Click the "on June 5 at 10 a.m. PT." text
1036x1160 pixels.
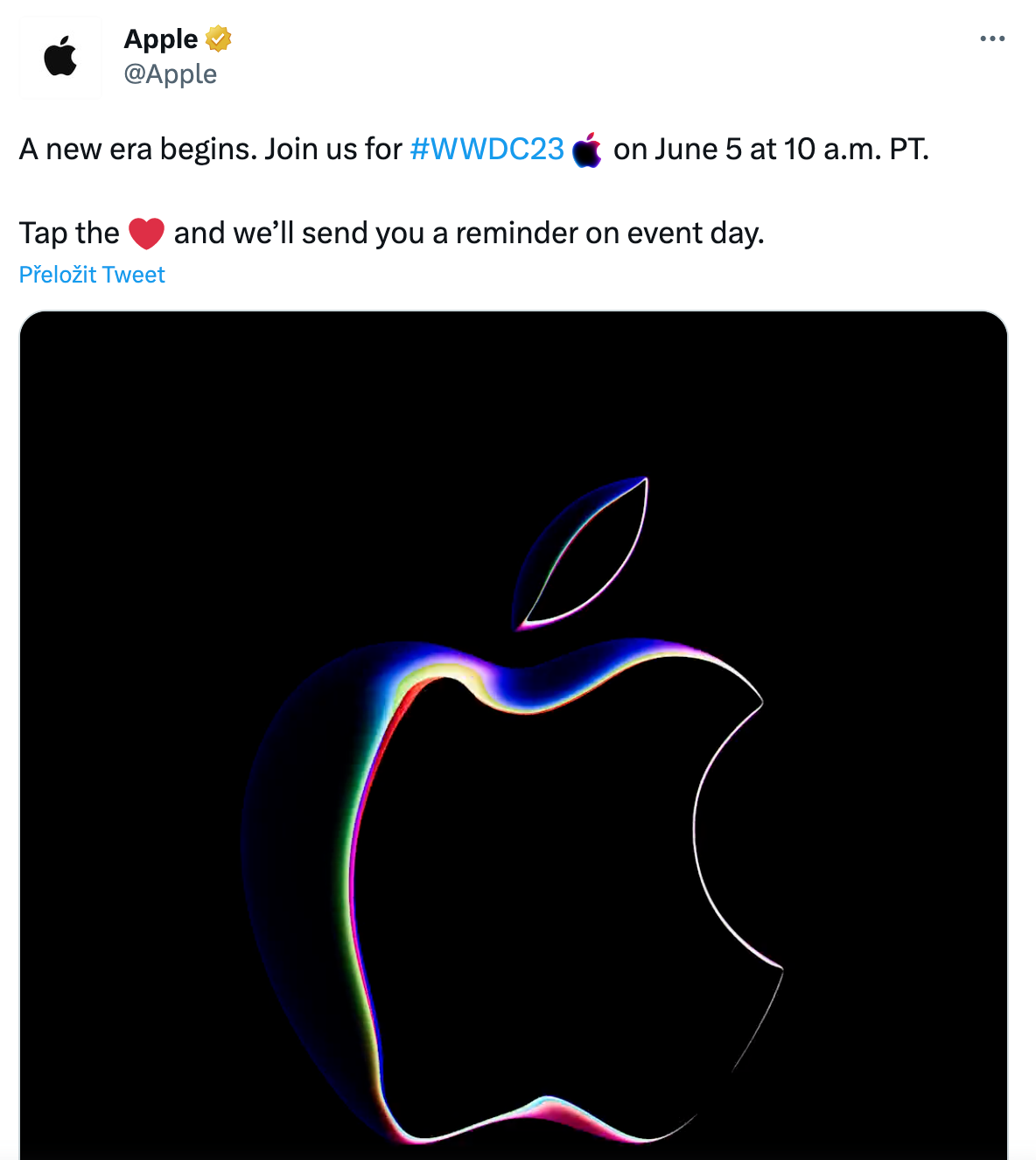(x=770, y=150)
